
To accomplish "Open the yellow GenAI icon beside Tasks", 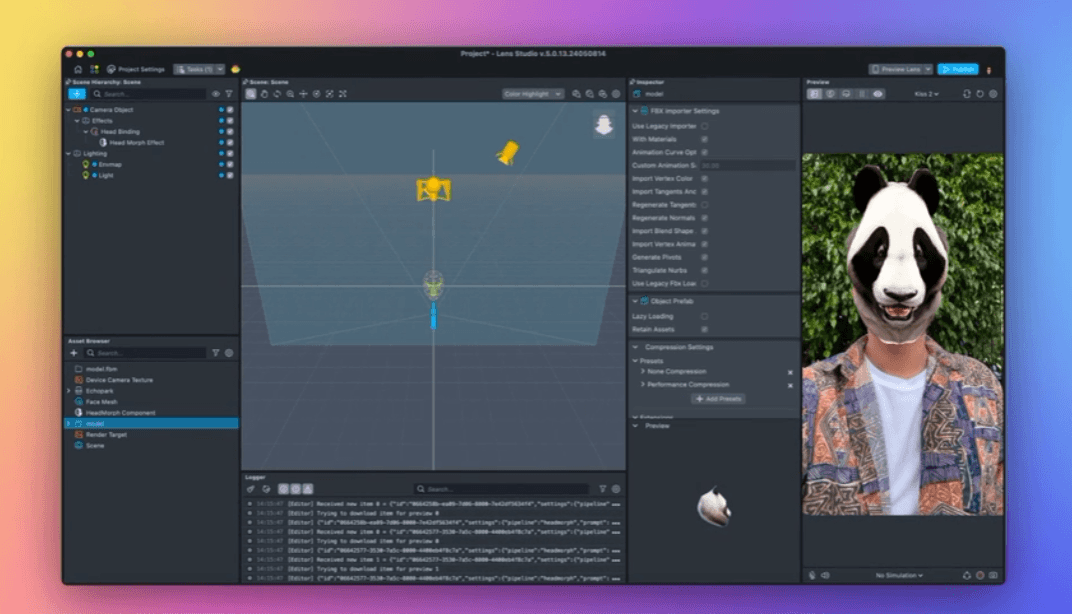I will point(235,69).
